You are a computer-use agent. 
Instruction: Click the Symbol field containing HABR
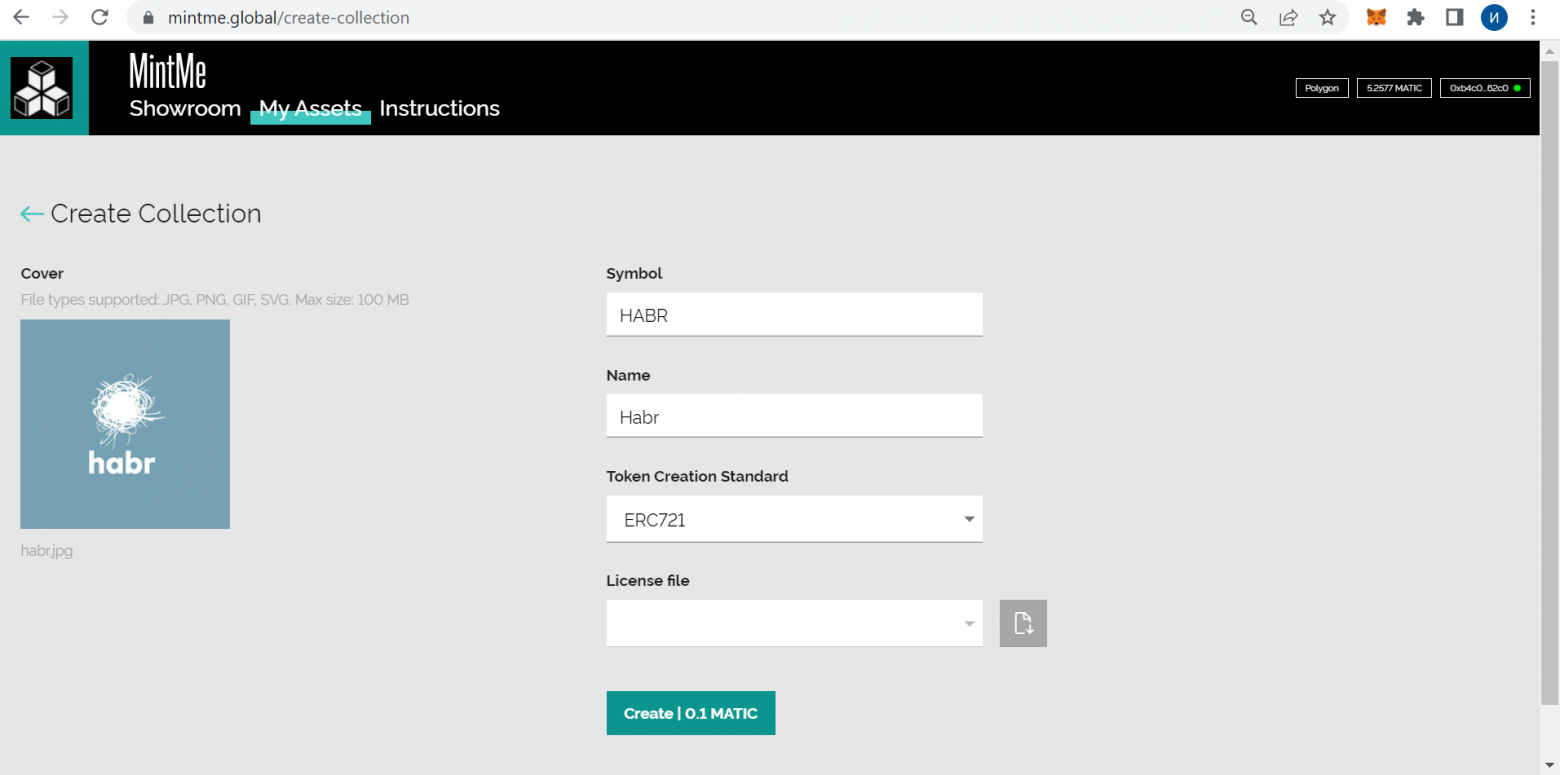tap(794, 314)
